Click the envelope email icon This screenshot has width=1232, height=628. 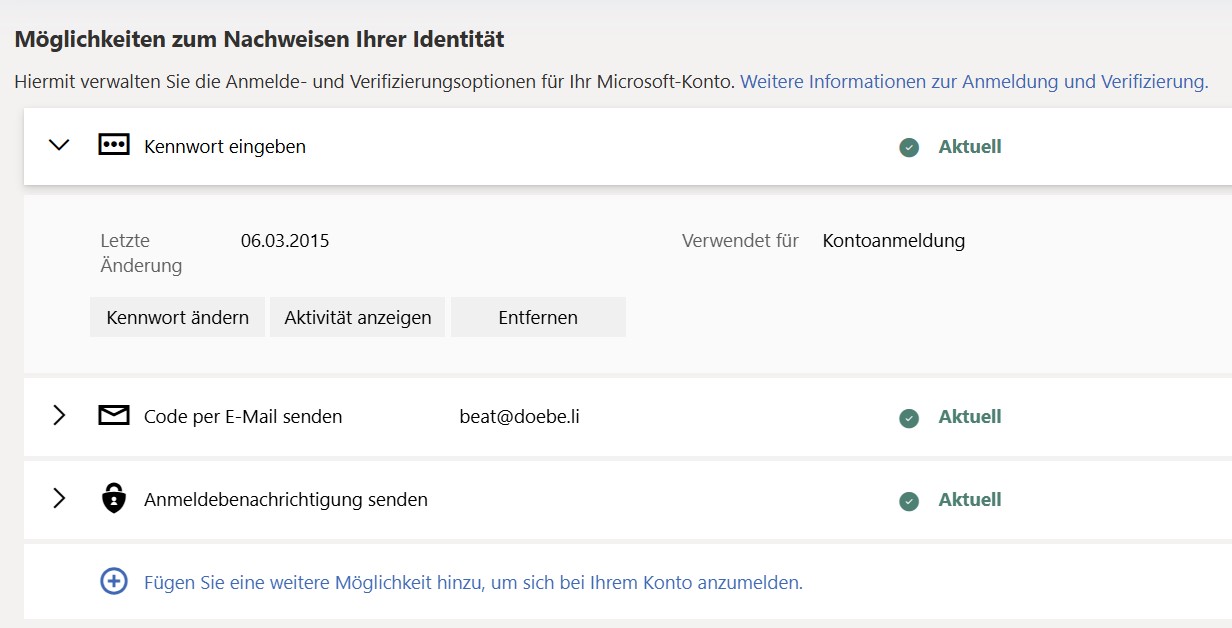click(x=114, y=415)
